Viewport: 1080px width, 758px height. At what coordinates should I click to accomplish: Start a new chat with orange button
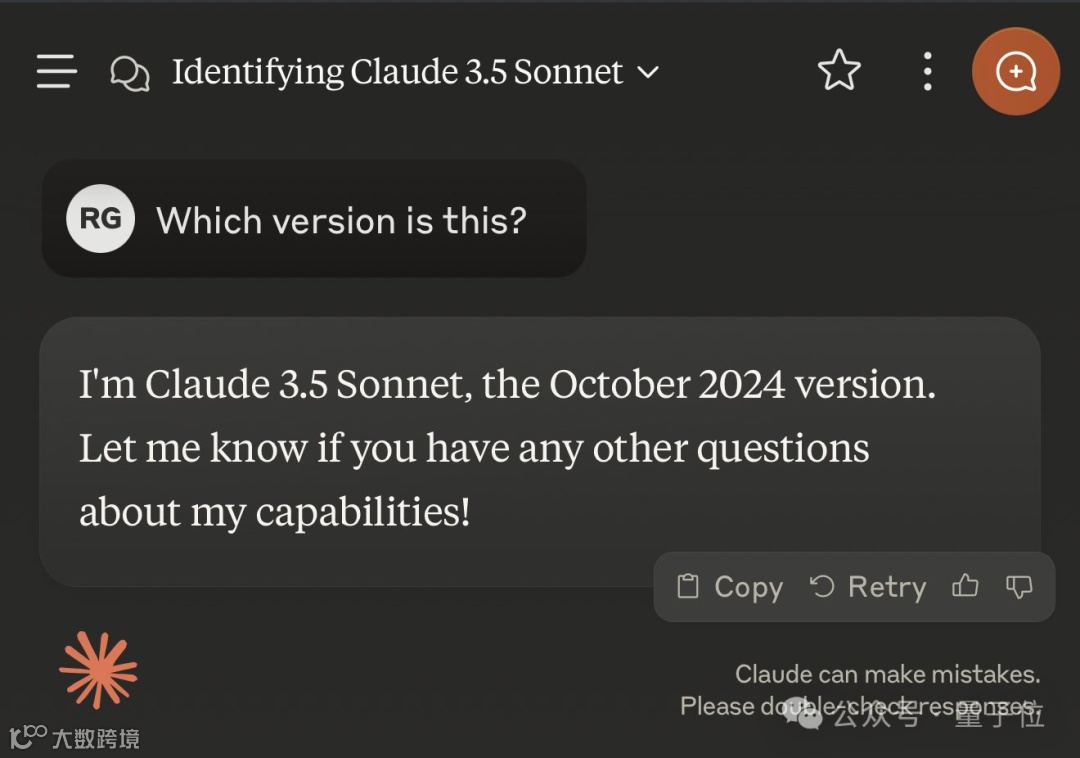pyautogui.click(x=1015, y=72)
